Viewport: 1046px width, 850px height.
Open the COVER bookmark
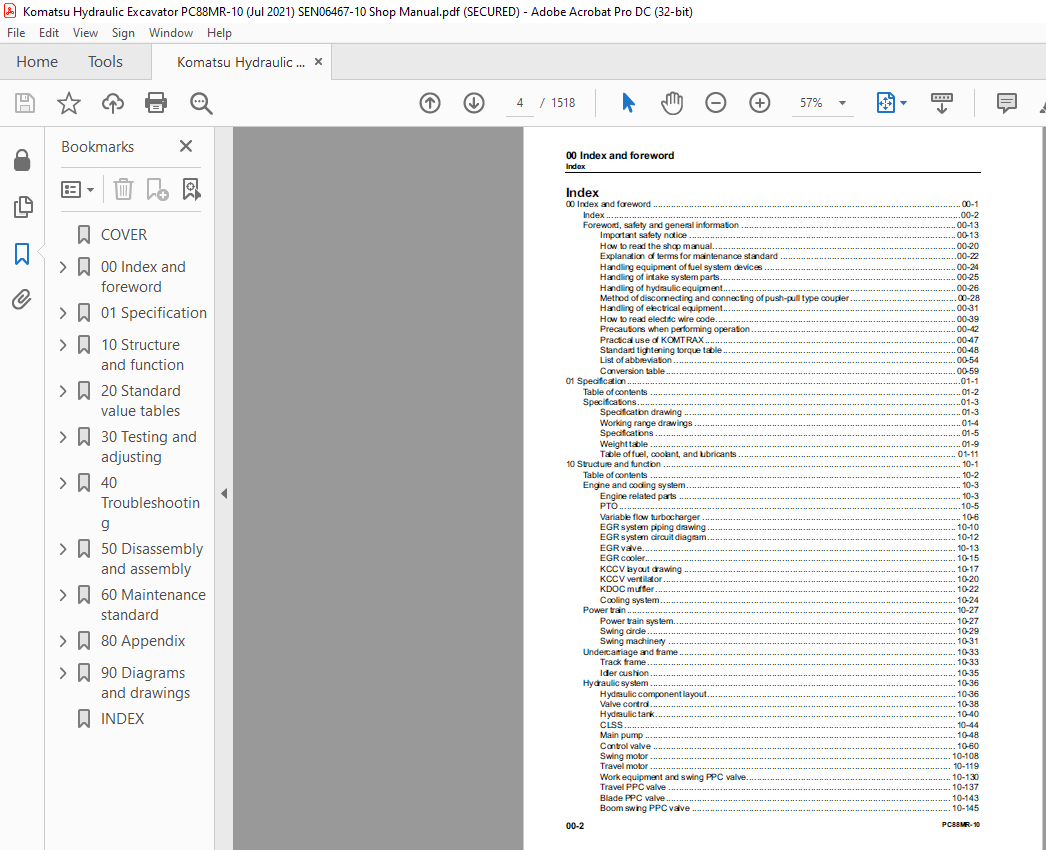(x=124, y=235)
